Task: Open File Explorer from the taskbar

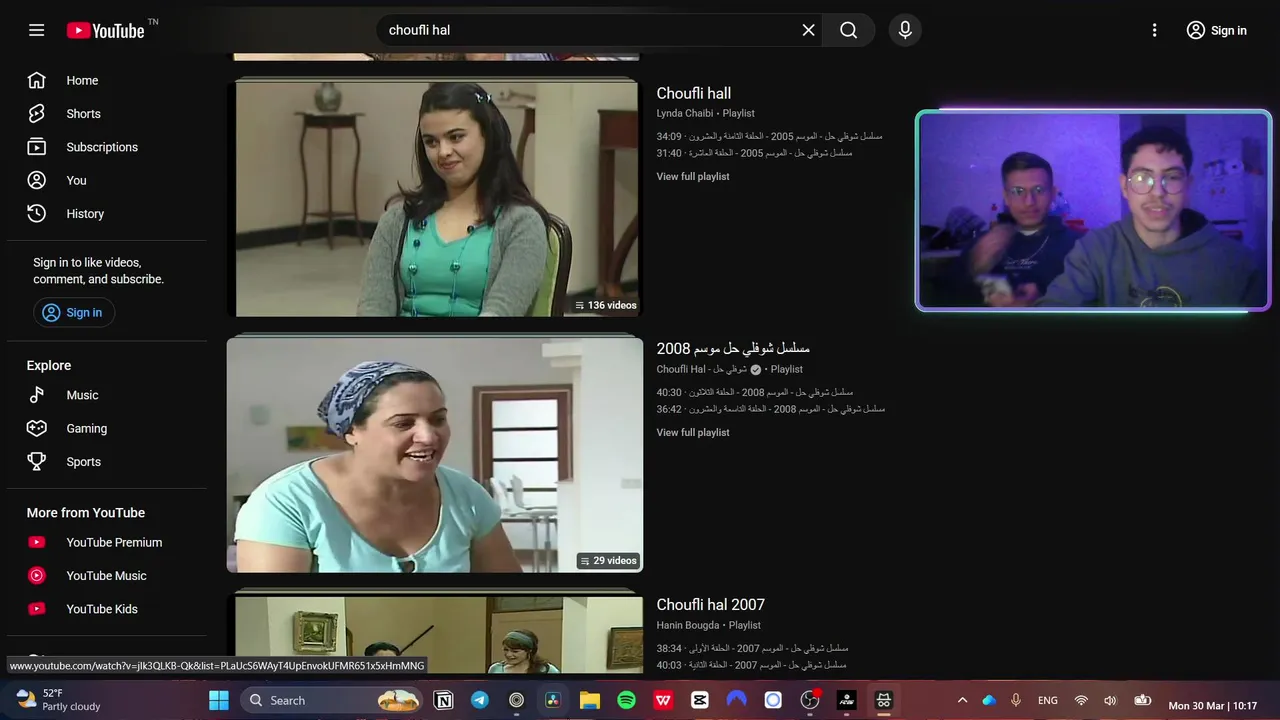Action: [590, 700]
